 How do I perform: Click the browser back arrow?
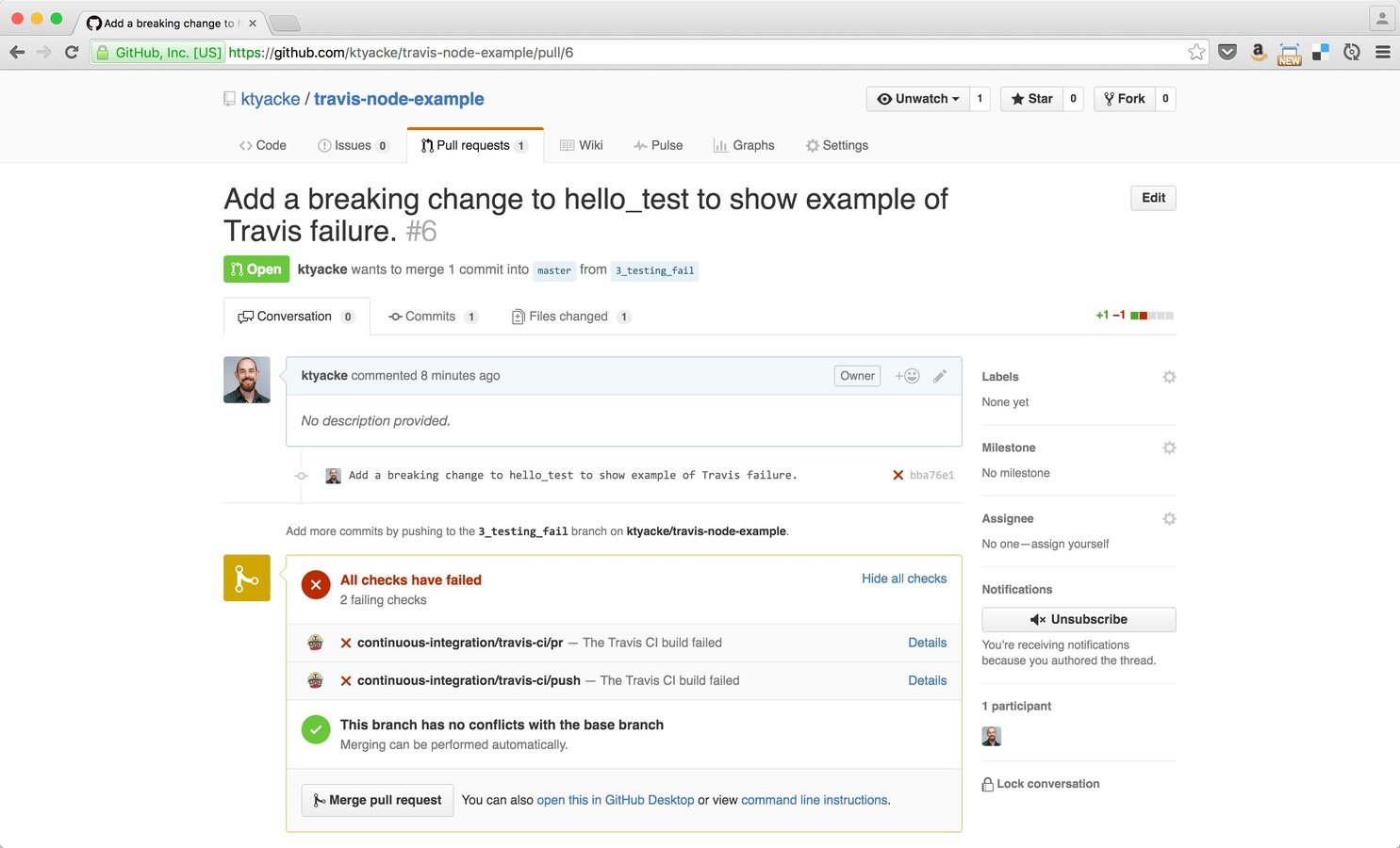pos(17,53)
